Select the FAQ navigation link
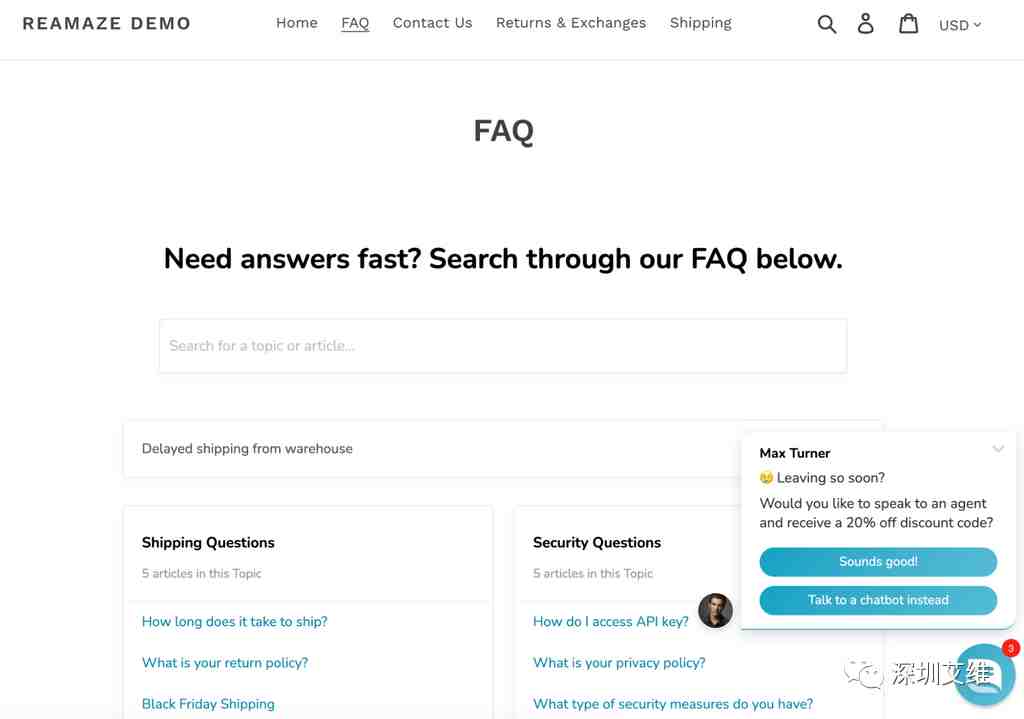This screenshot has width=1024, height=719. [x=355, y=24]
